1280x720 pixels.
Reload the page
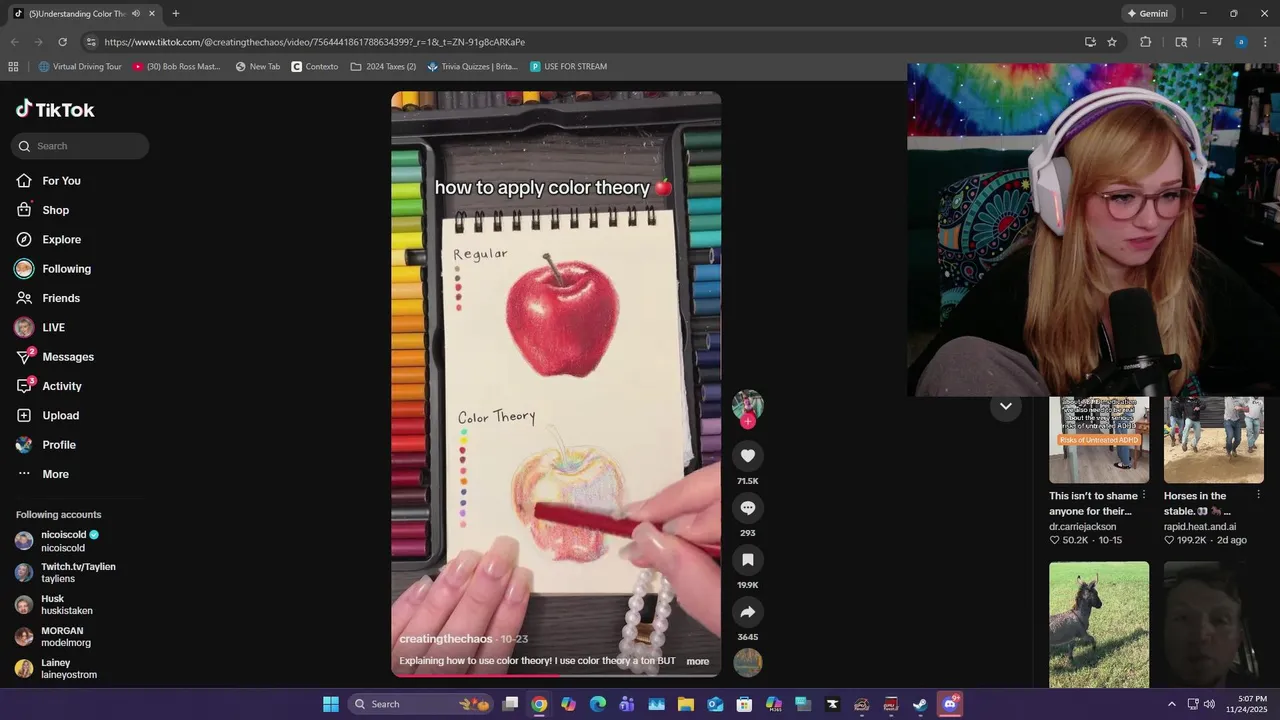(62, 42)
